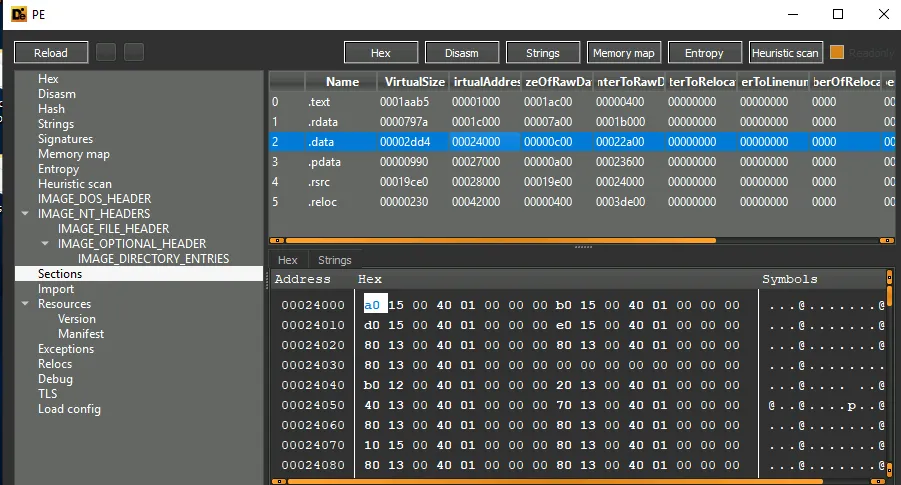Select Hex in the left tree
This screenshot has height=485, width=901.
coord(48,79)
